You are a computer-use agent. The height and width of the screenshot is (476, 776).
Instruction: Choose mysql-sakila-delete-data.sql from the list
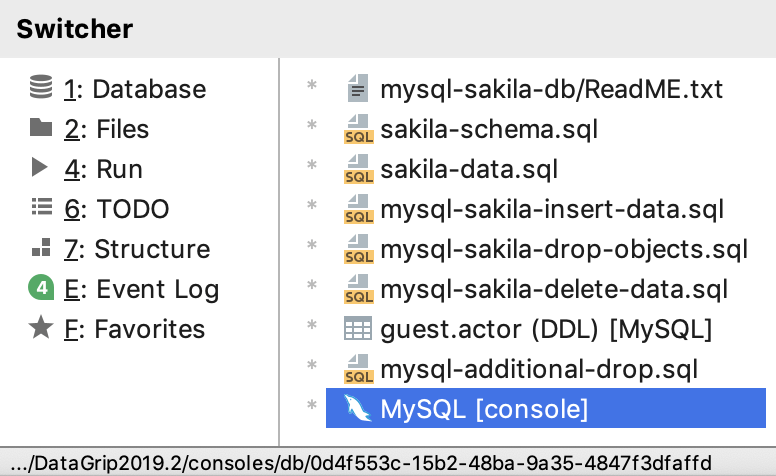554,290
